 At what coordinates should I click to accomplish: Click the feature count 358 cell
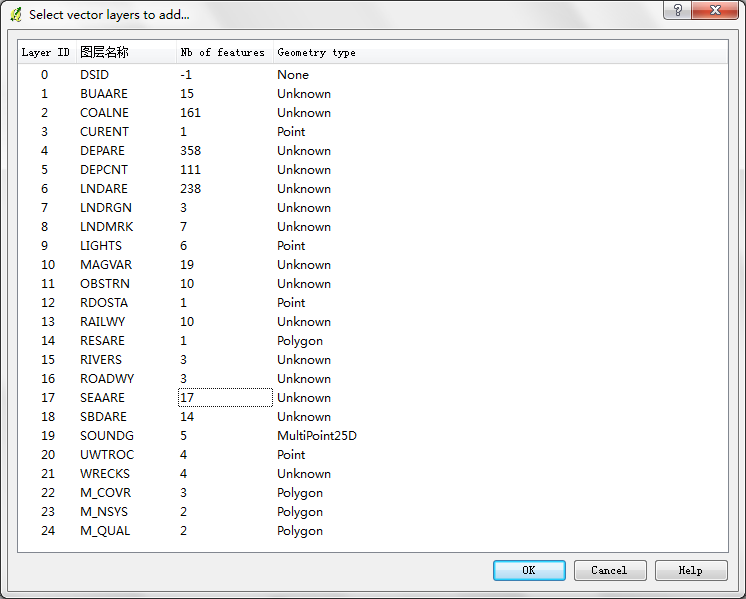tap(191, 151)
